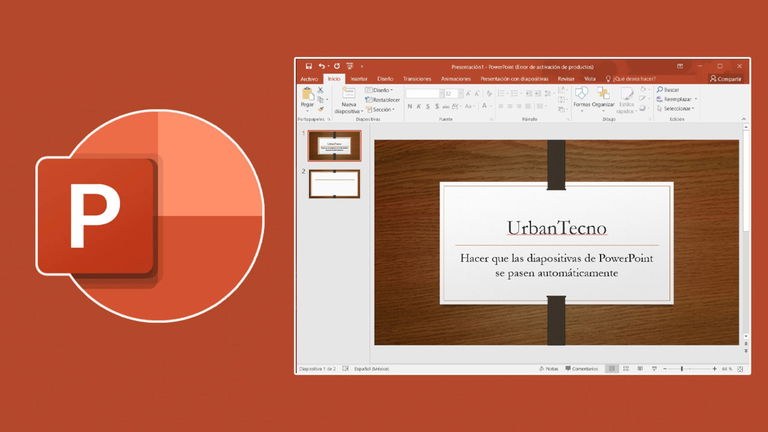Open the Formas shapes gallery

click(581, 95)
